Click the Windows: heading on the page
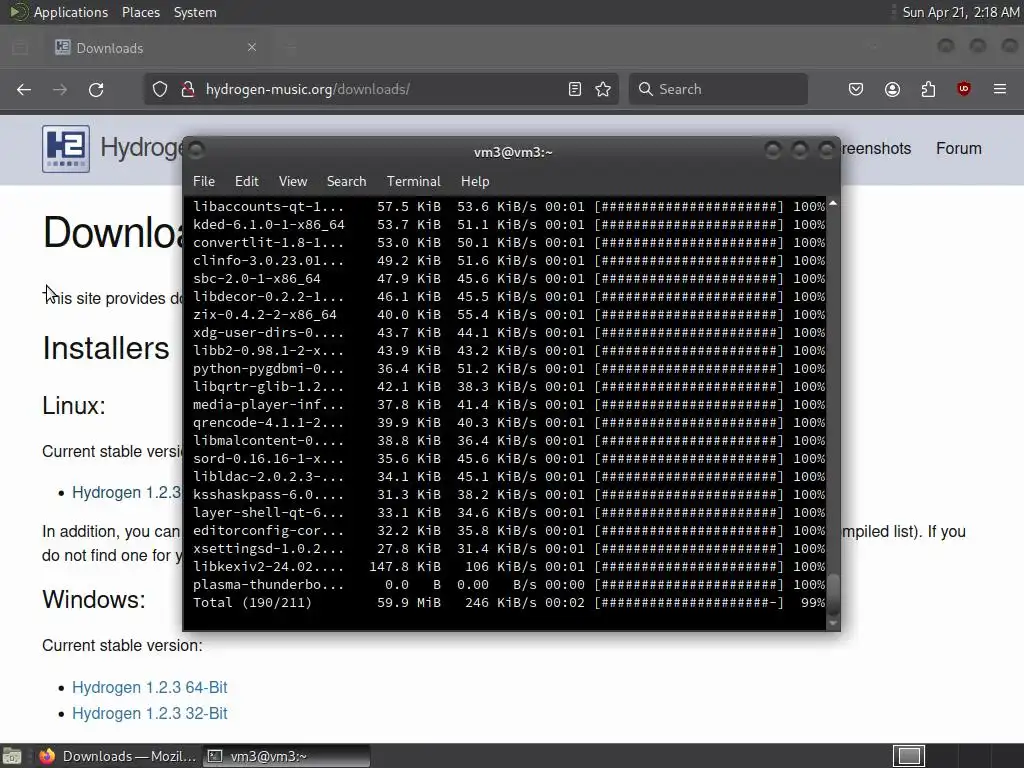1024x768 pixels. point(94,600)
